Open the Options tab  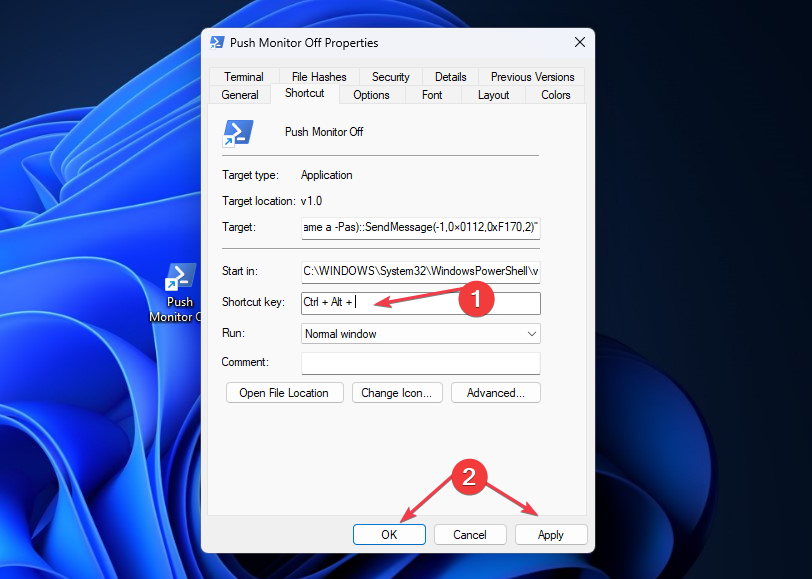371,95
